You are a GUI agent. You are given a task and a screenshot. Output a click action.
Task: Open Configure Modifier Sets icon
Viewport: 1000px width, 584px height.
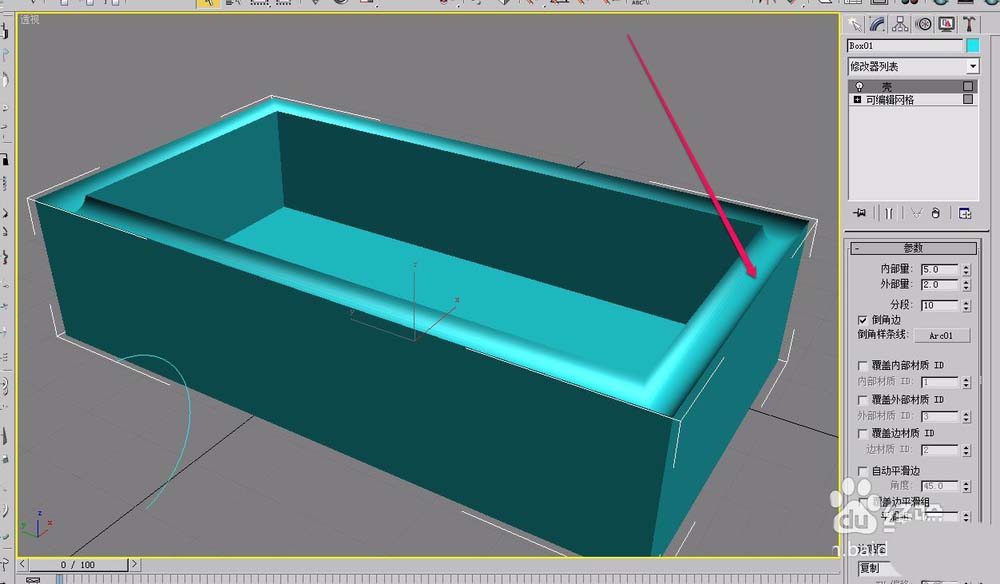(x=965, y=213)
